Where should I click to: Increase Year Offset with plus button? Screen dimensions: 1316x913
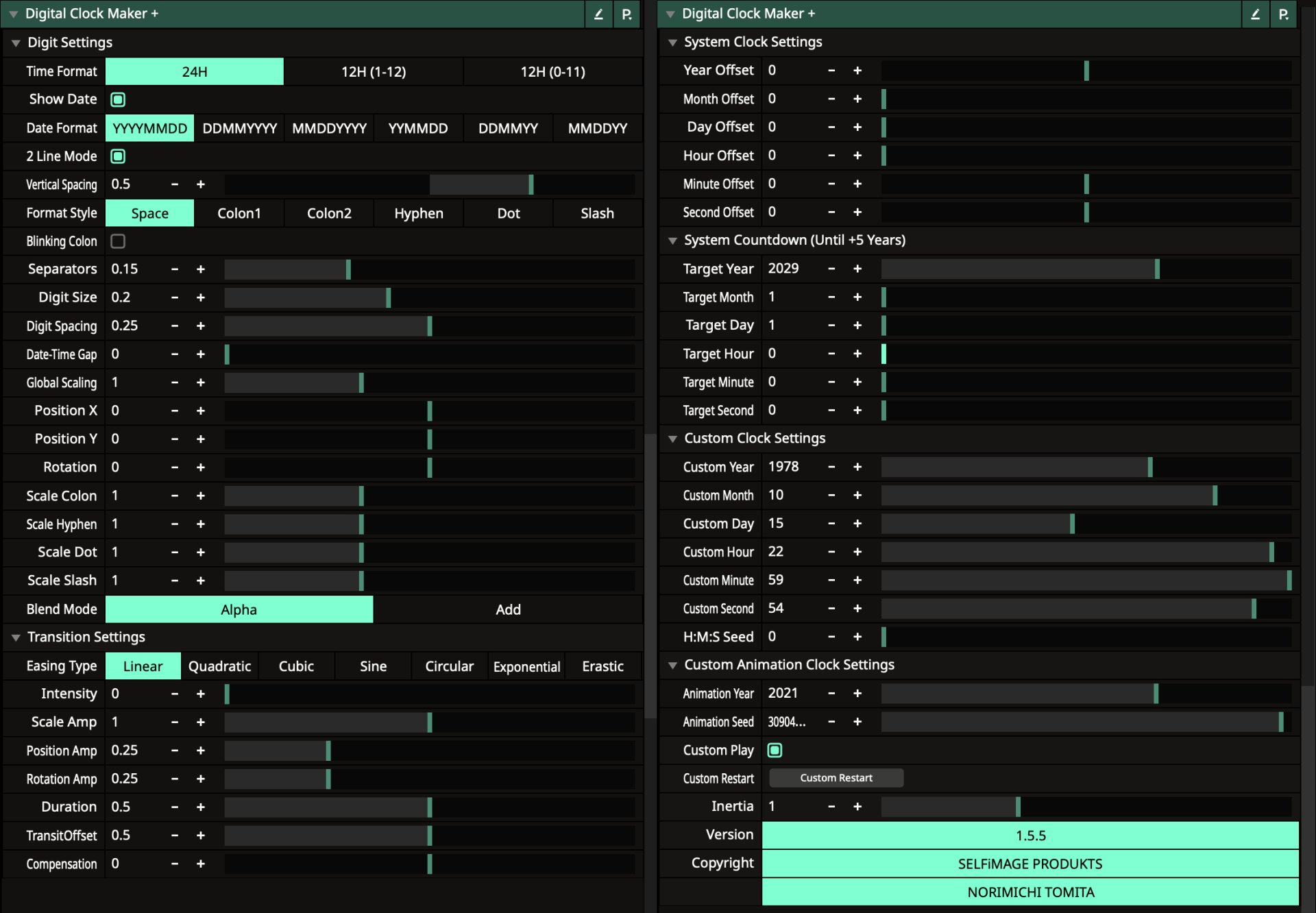click(857, 71)
